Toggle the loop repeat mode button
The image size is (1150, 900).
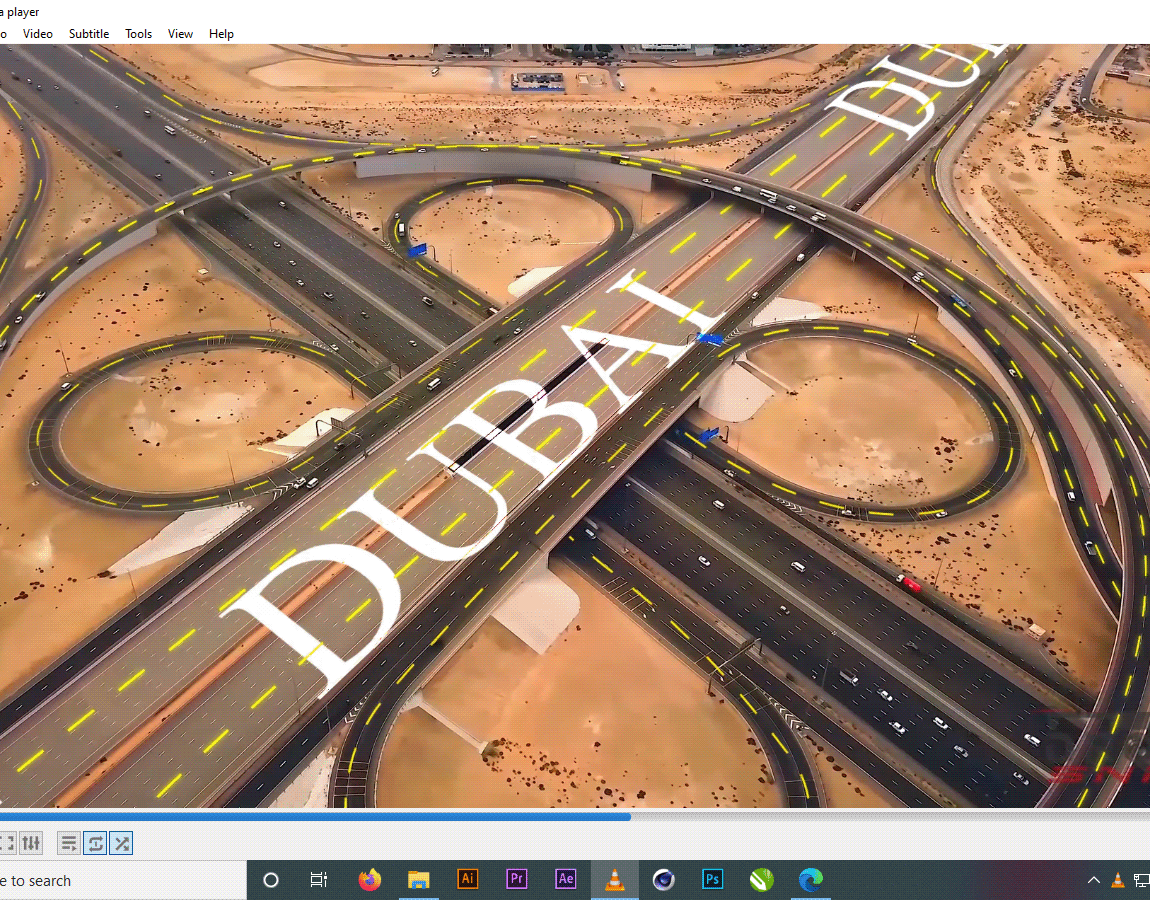coord(95,843)
